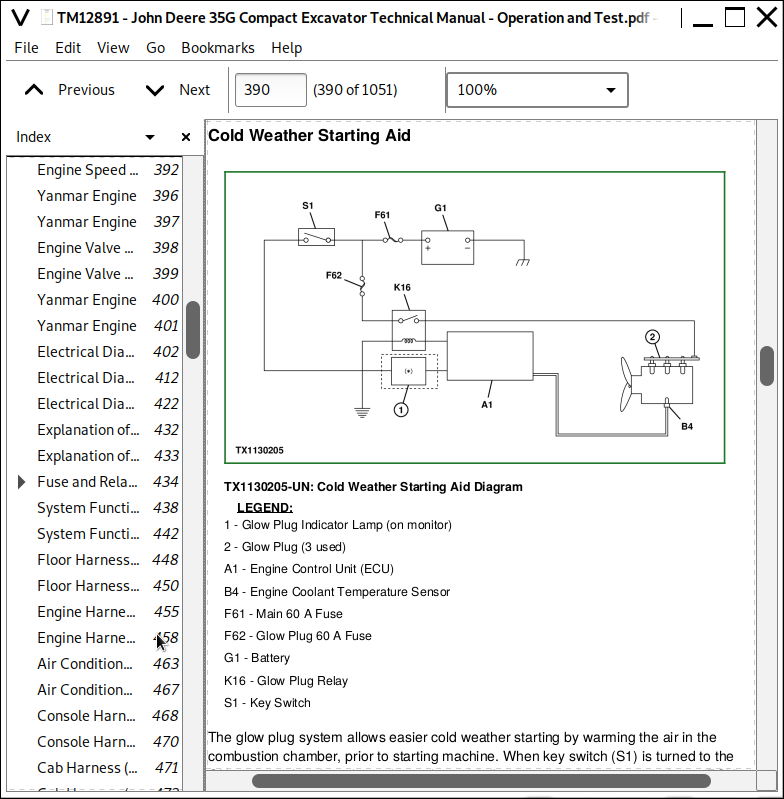The width and height of the screenshot is (784, 799).
Task: Click the document vertical scrollbar handle
Action: click(767, 366)
